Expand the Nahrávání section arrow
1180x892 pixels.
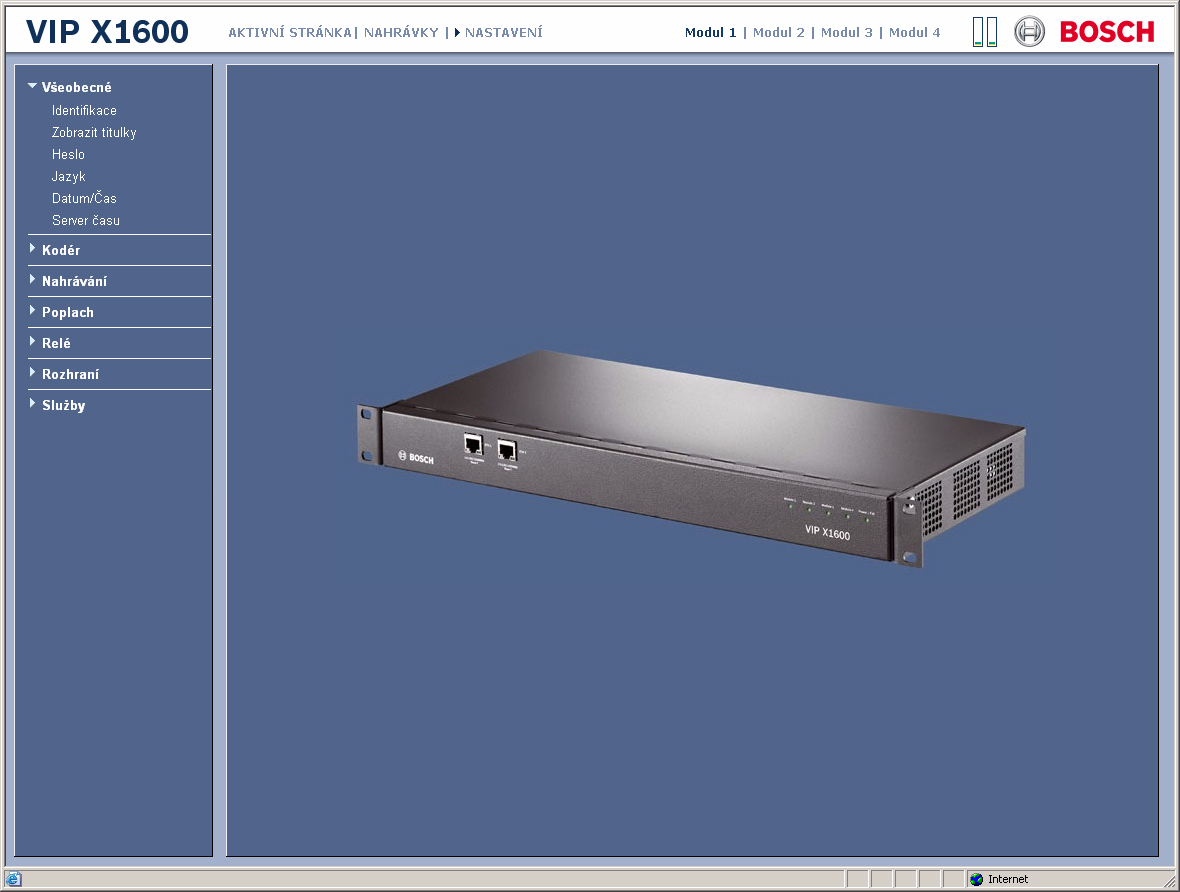(x=32, y=279)
